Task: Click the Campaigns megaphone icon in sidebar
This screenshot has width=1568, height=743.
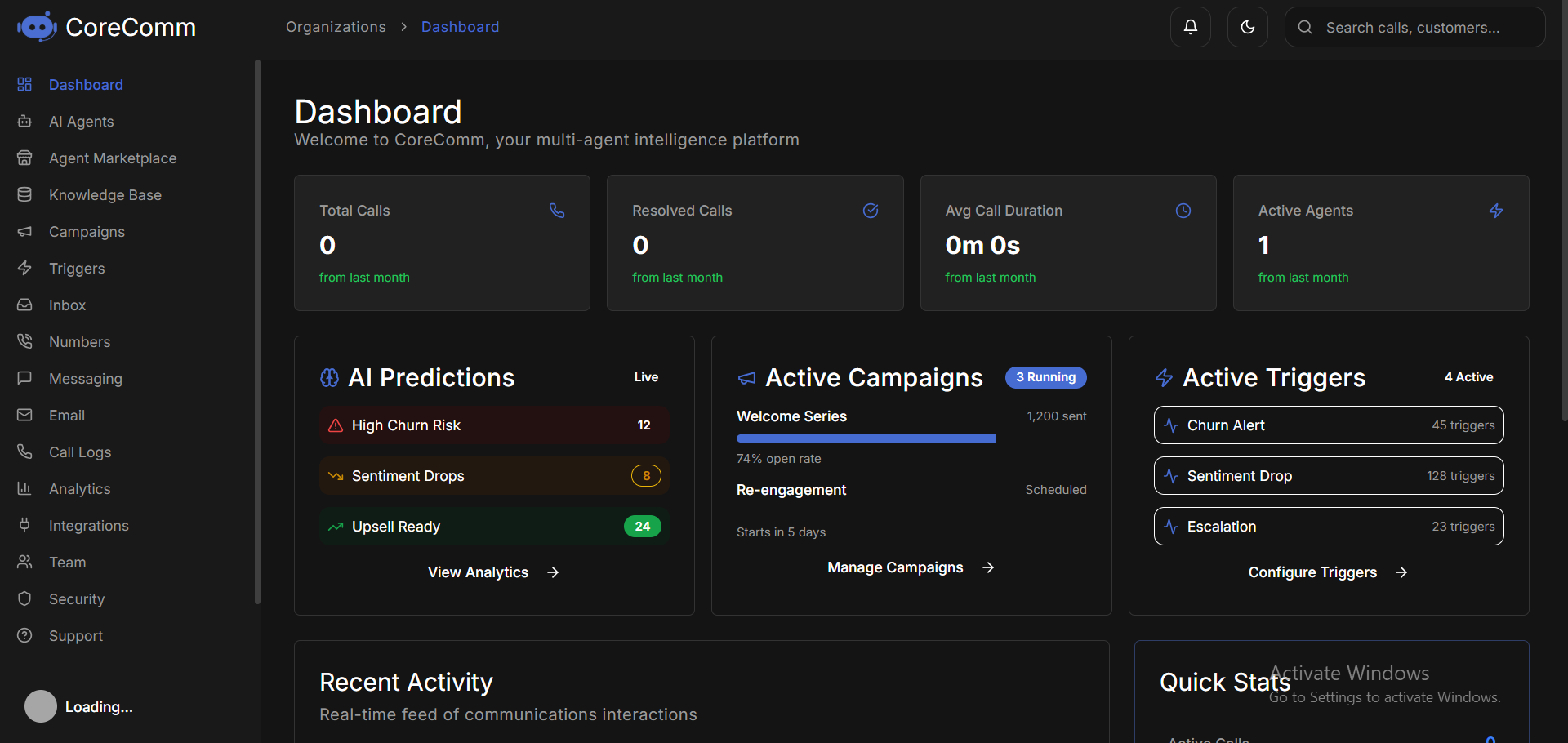Action: (24, 232)
